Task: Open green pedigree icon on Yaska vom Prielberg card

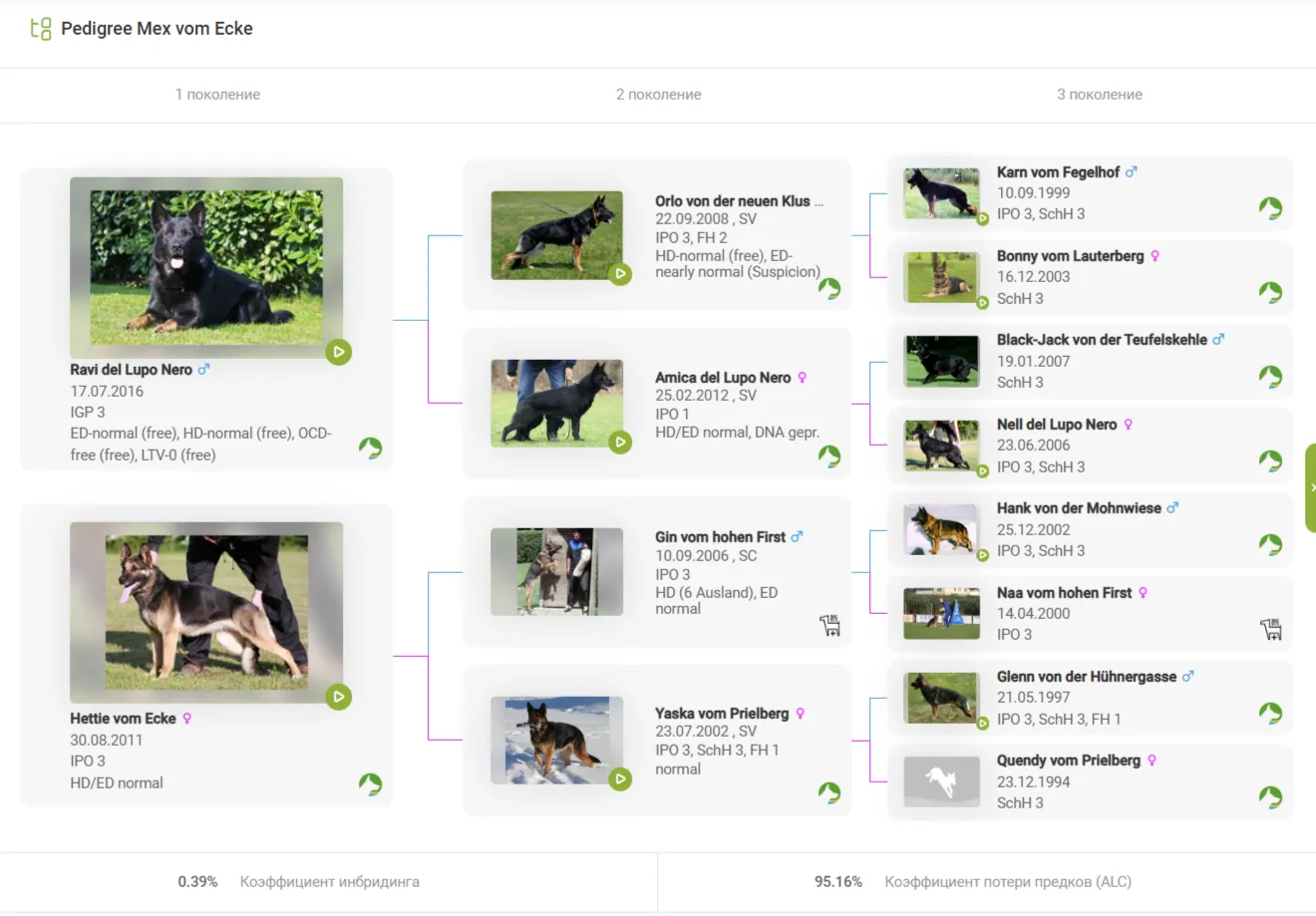Action: point(829,792)
